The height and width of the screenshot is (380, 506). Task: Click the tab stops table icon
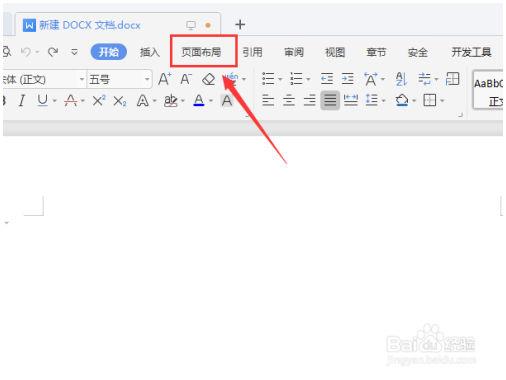coord(452,79)
